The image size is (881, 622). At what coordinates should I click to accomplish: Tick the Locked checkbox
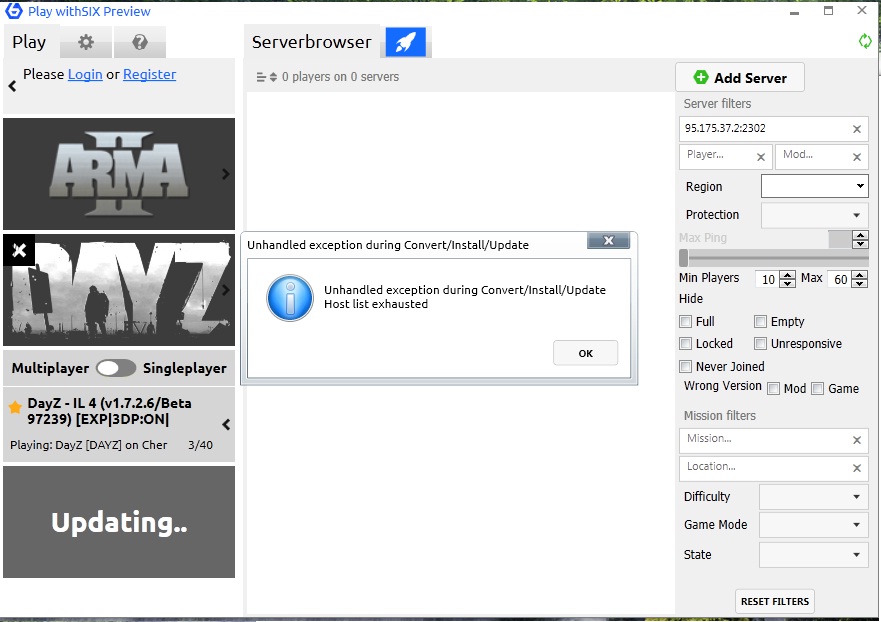[685, 344]
